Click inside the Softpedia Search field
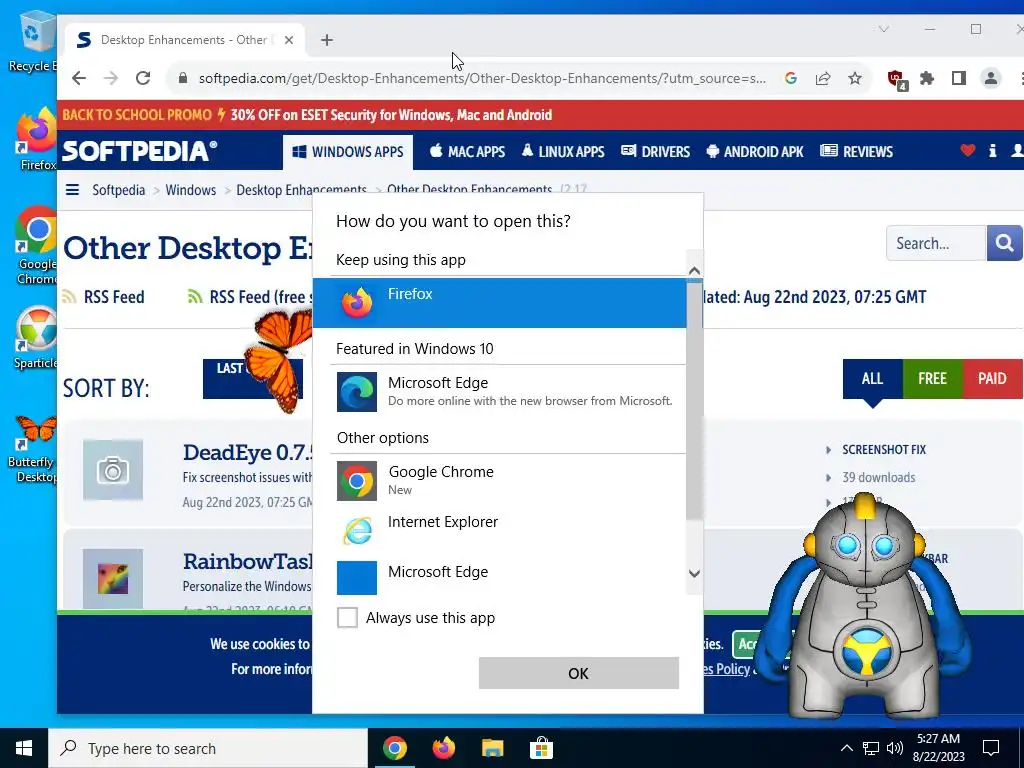Screen dimensions: 1024x768 935,243
